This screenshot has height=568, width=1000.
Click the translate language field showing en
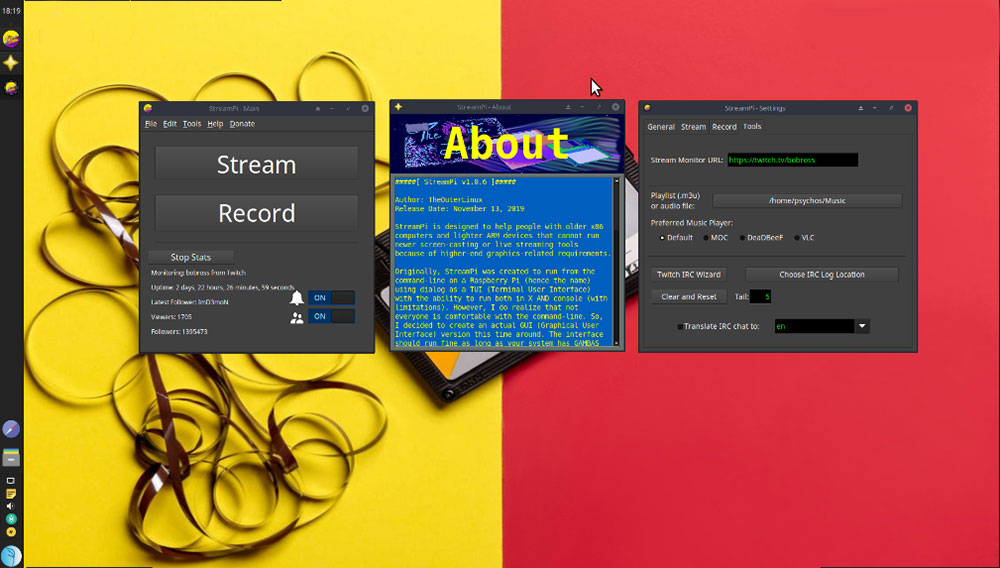click(x=814, y=326)
